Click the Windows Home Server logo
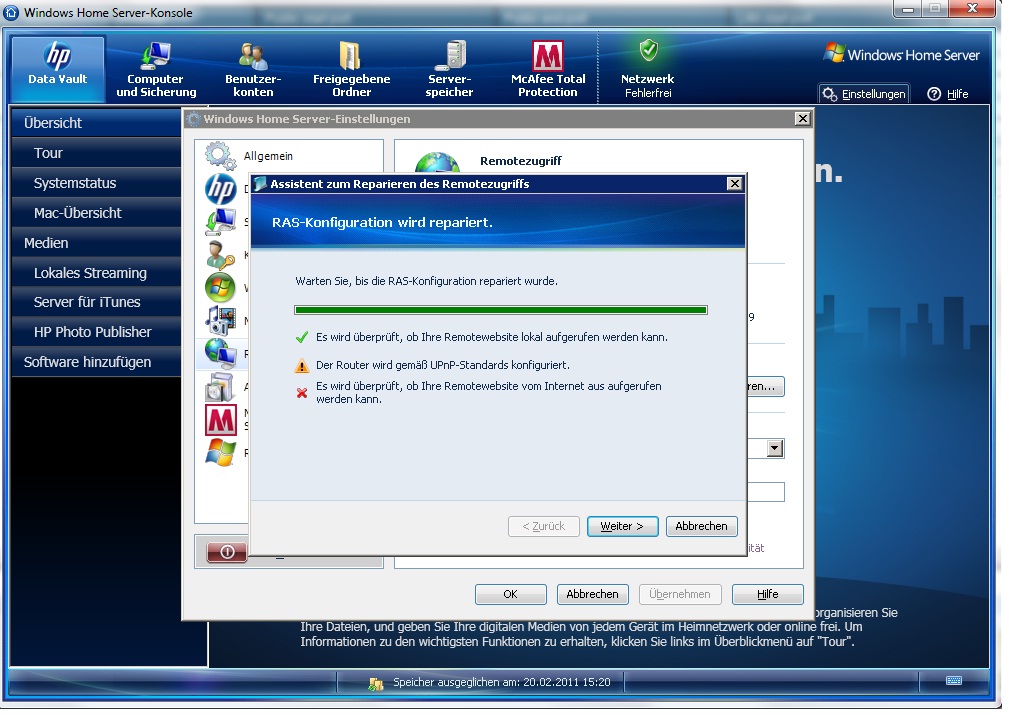1009x717 pixels. (901, 54)
